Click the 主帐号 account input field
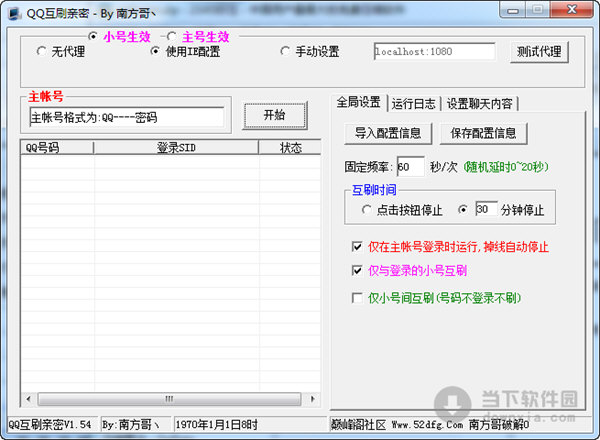This screenshot has height=440, width=600. tap(127, 117)
